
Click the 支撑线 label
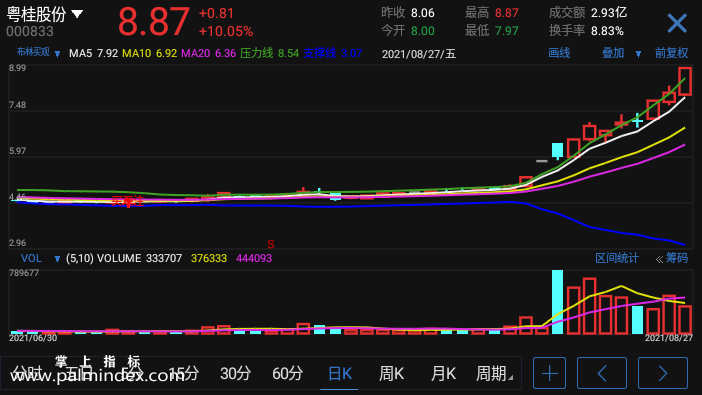pyautogui.click(x=320, y=54)
